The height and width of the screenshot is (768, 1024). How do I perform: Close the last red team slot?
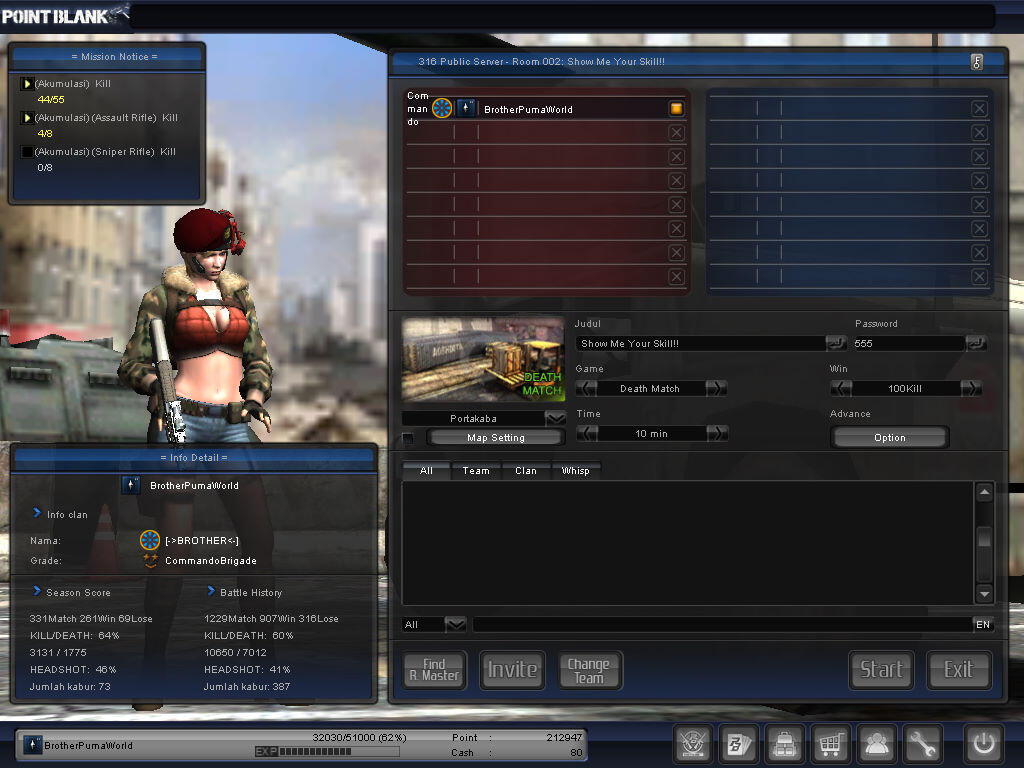click(677, 276)
